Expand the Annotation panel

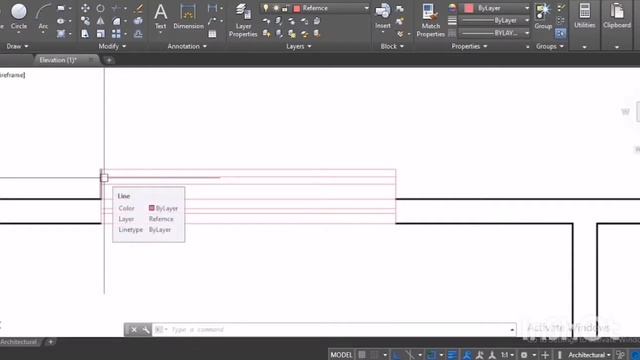[187, 46]
